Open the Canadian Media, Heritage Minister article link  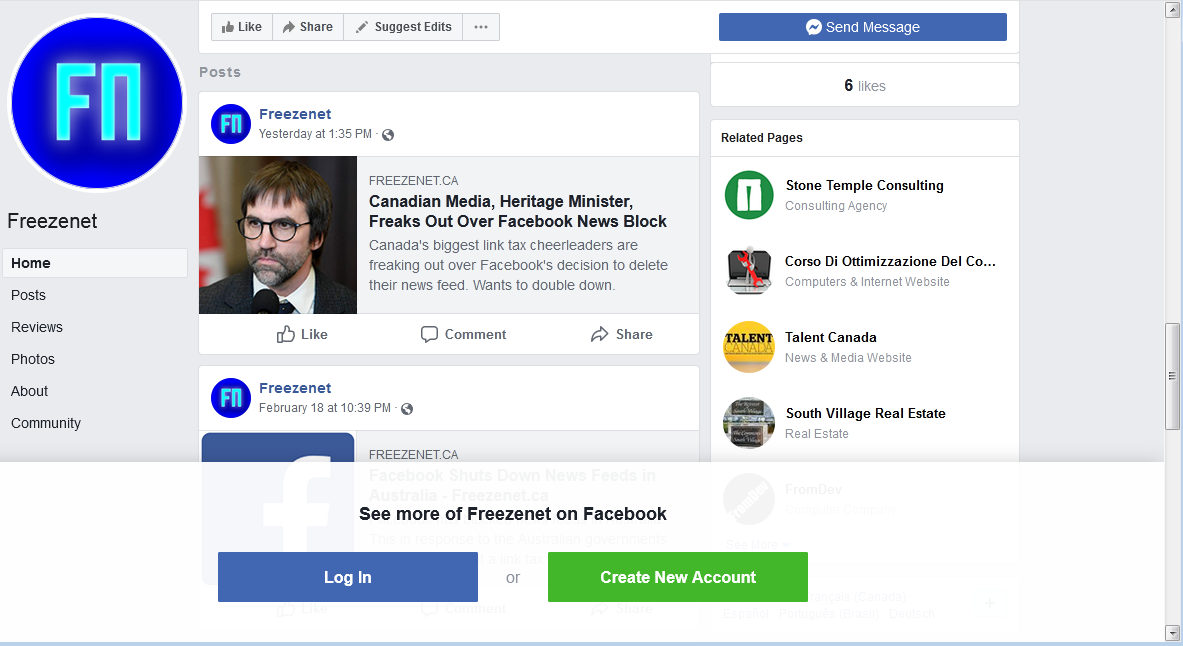(518, 211)
